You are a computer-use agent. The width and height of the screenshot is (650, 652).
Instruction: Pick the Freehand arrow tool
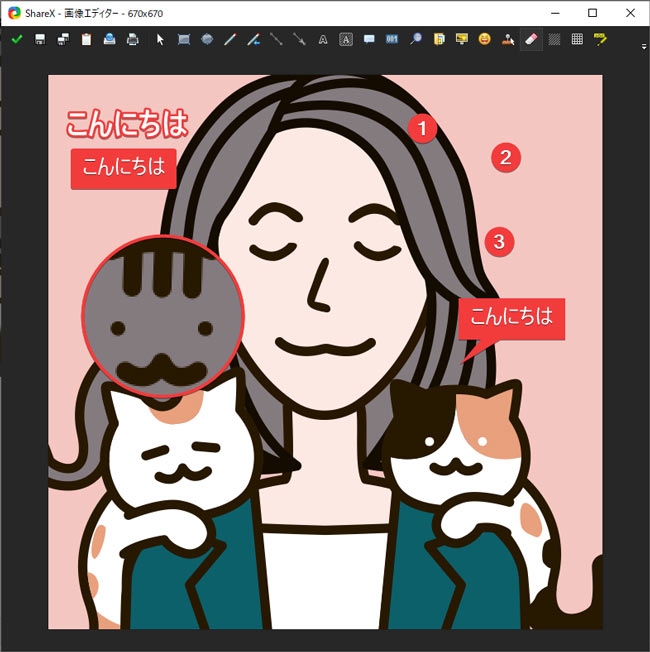253,40
